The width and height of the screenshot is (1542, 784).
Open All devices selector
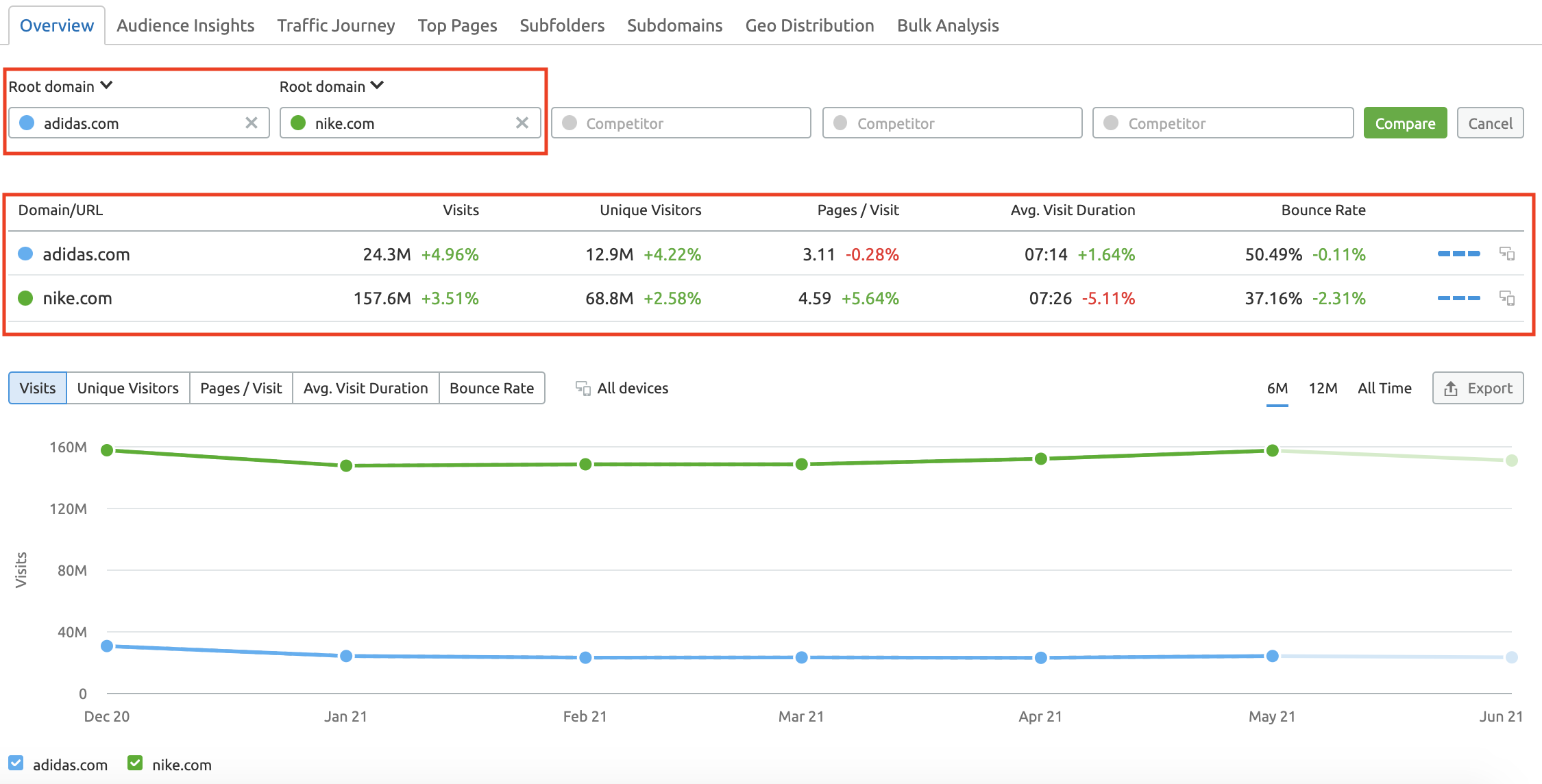pos(622,388)
